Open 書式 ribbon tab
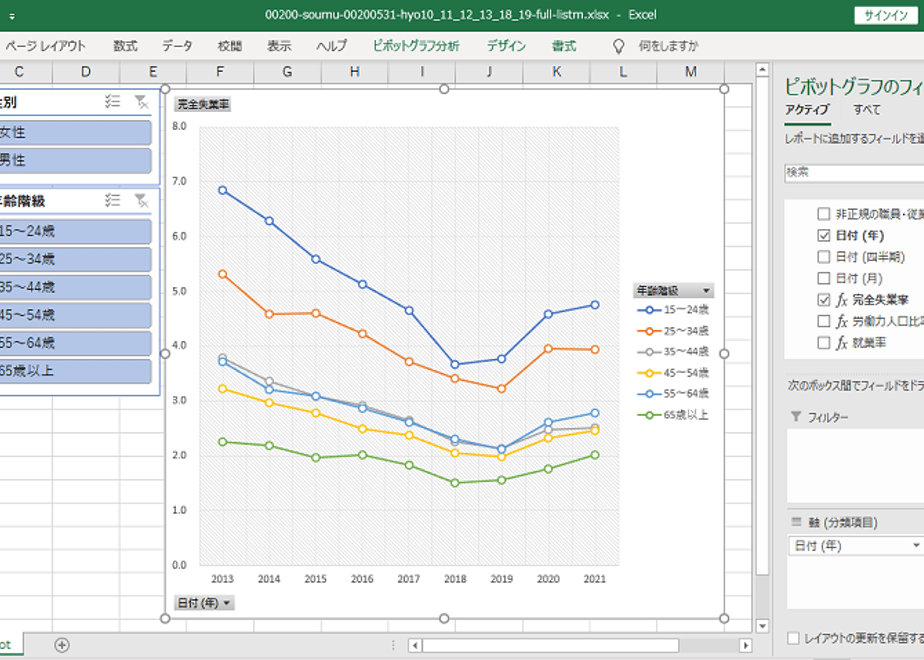Viewport: 924px width, 660px height. [564, 46]
